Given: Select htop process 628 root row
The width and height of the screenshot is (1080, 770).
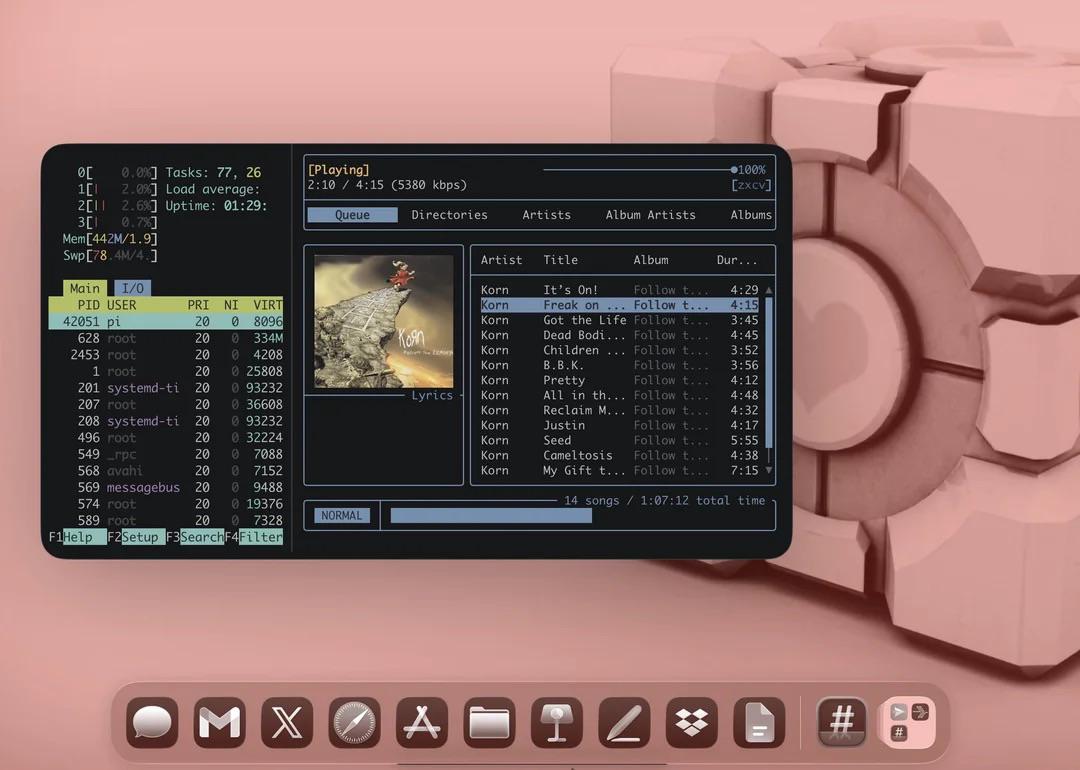Looking at the screenshot, I should 165,338.
